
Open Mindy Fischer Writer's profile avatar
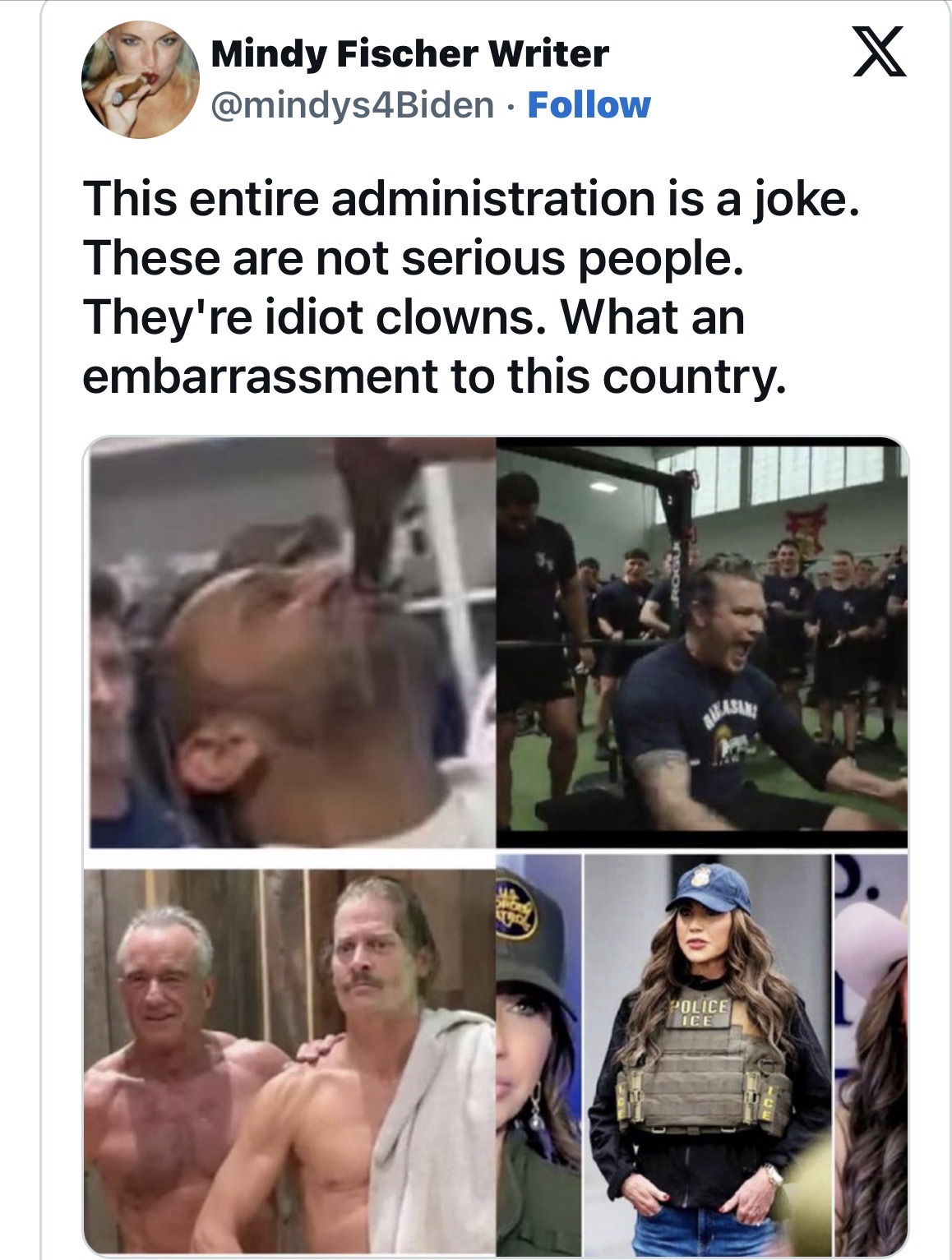136,80
